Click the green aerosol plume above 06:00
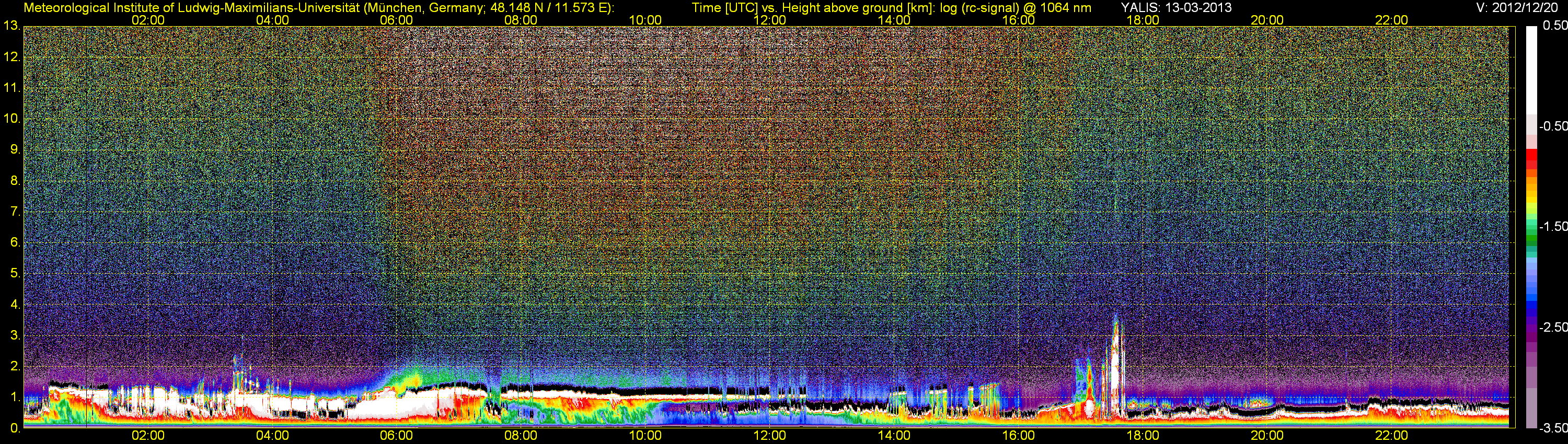 coord(409,377)
